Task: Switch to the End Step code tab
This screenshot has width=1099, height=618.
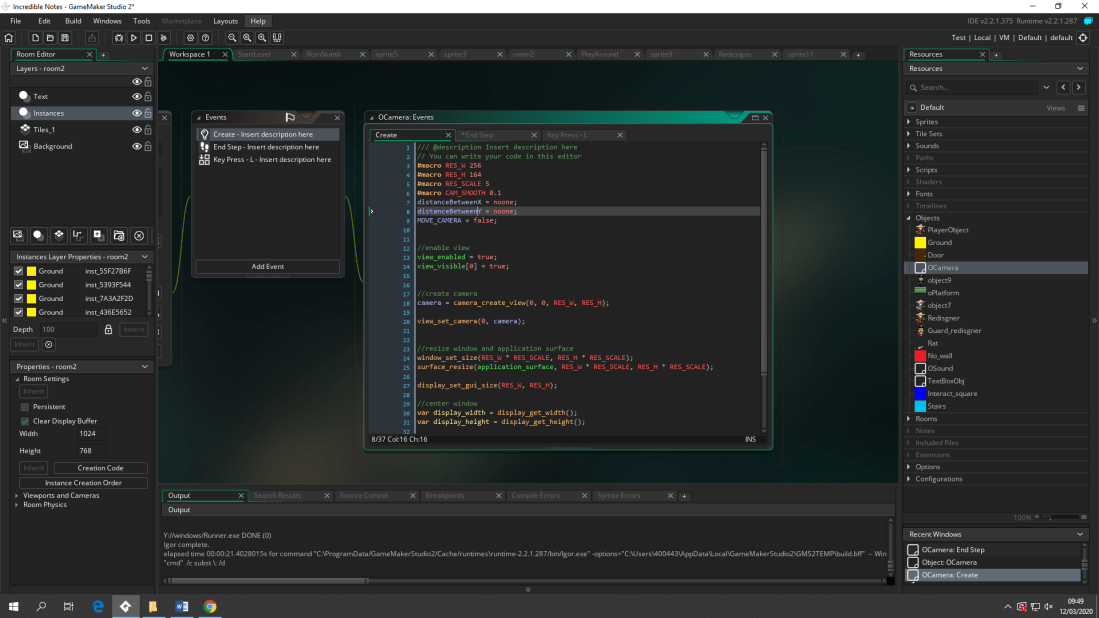Action: click(478, 135)
